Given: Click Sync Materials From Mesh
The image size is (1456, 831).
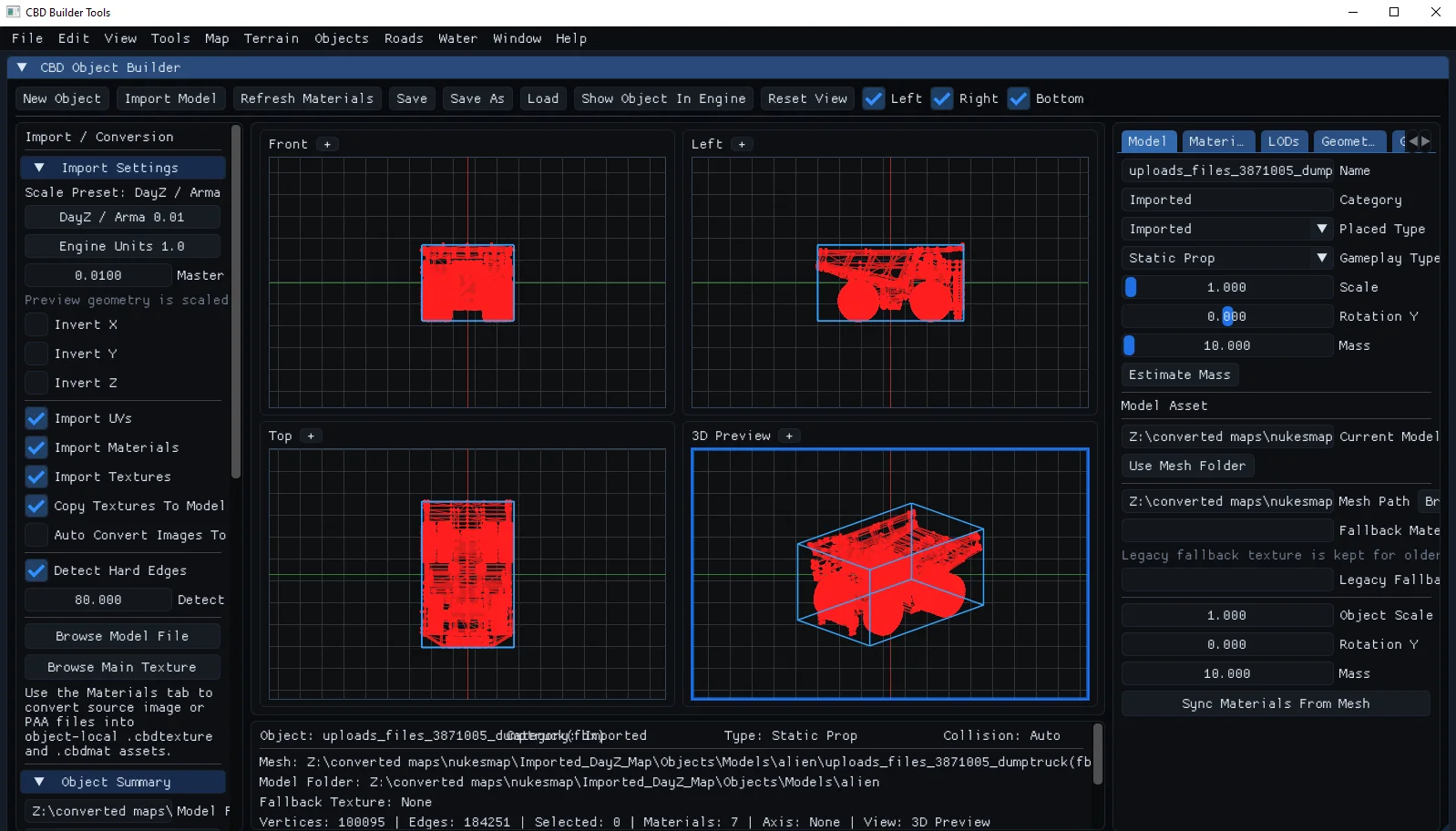Looking at the screenshot, I should pos(1276,703).
